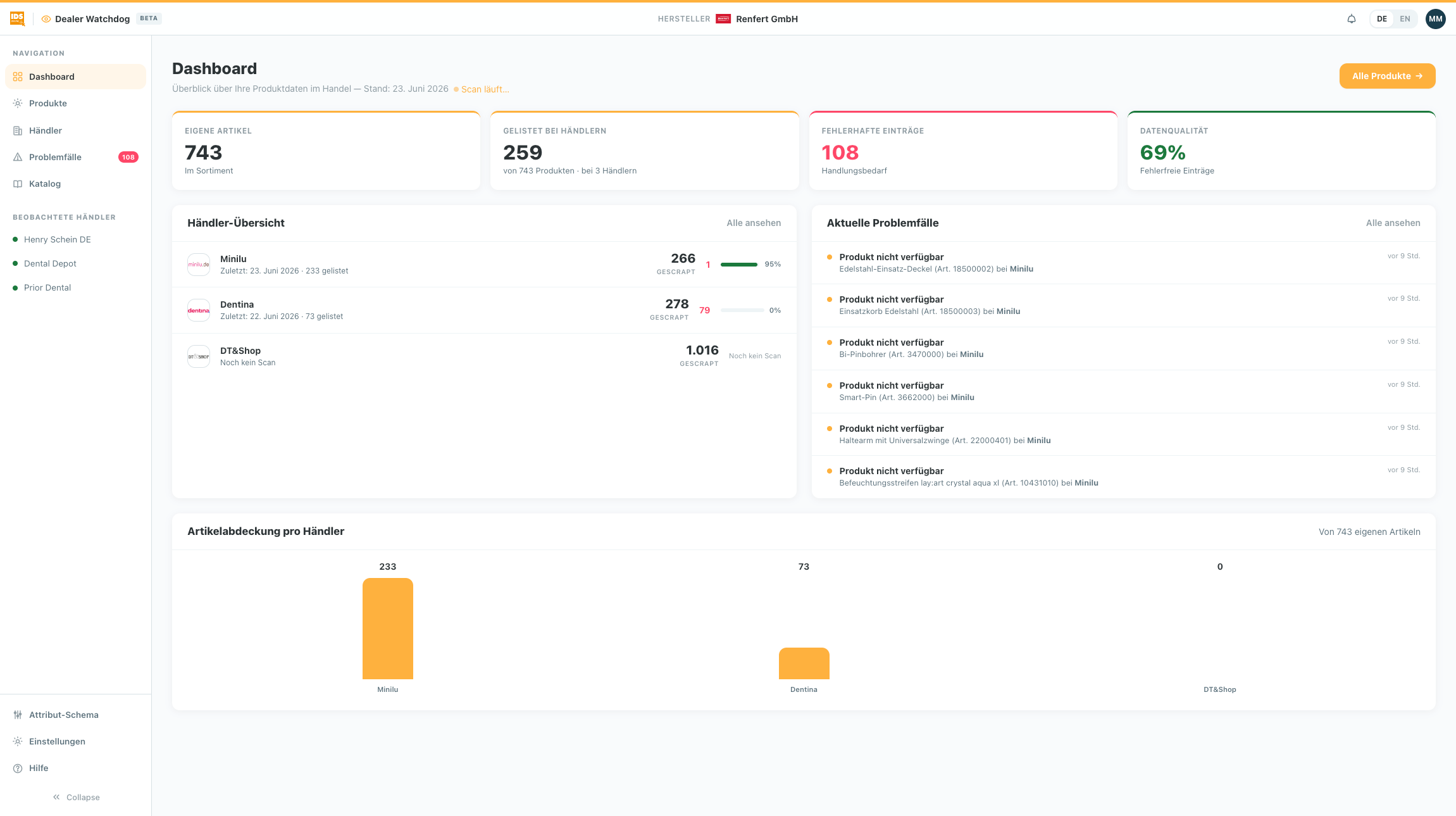Click the Attribut-Schema sliders icon

coord(18,715)
